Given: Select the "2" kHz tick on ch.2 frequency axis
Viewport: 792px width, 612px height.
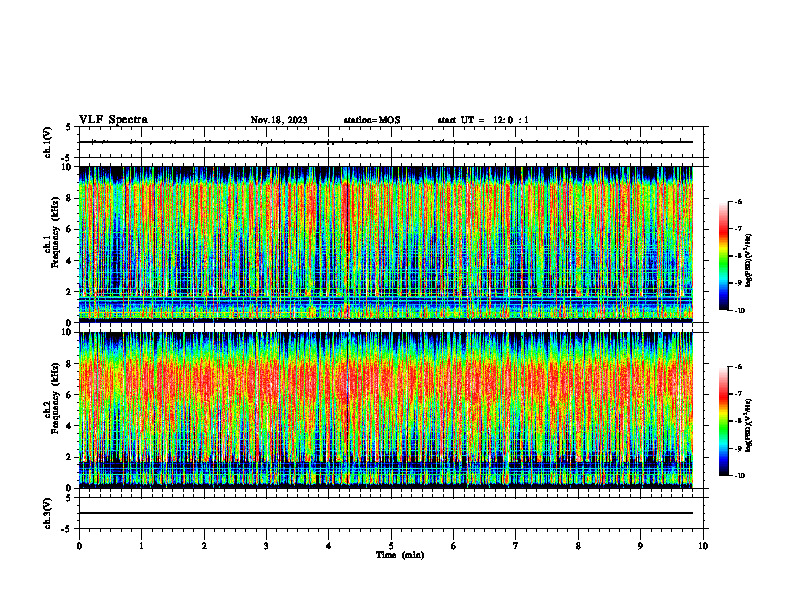Looking at the screenshot, I should coord(69,457).
